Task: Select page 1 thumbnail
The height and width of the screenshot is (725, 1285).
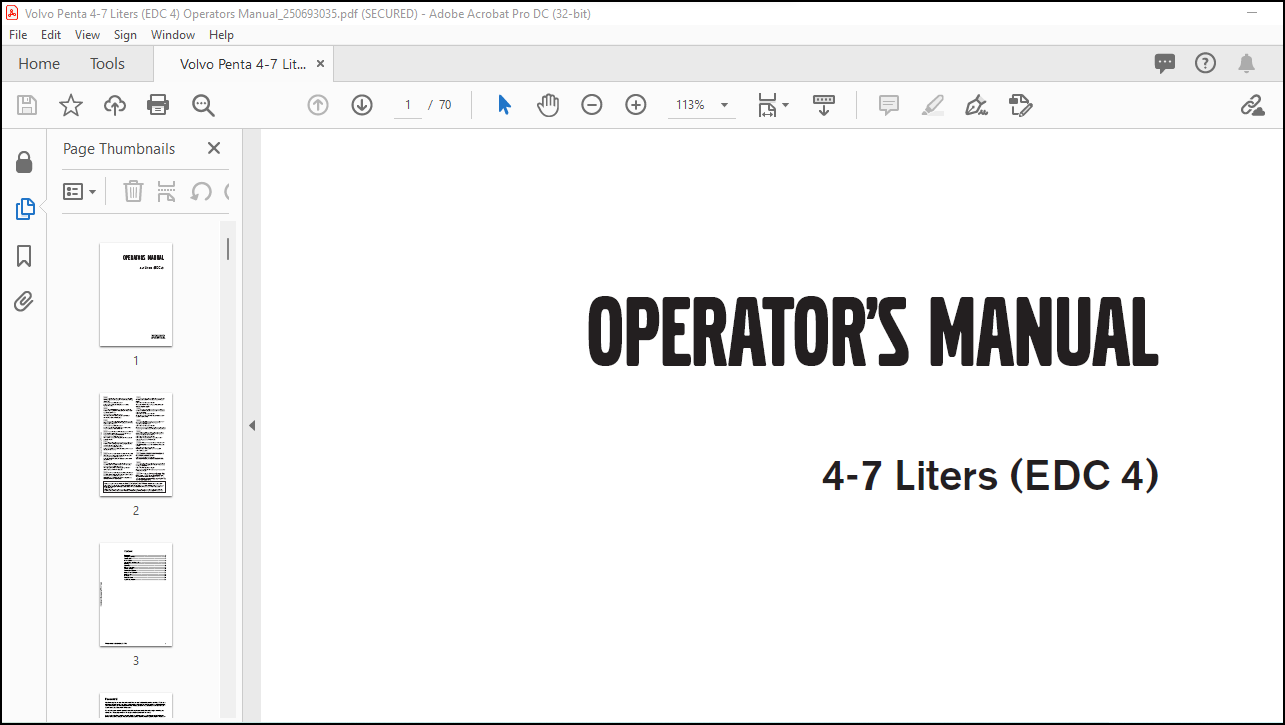Action: [x=136, y=295]
